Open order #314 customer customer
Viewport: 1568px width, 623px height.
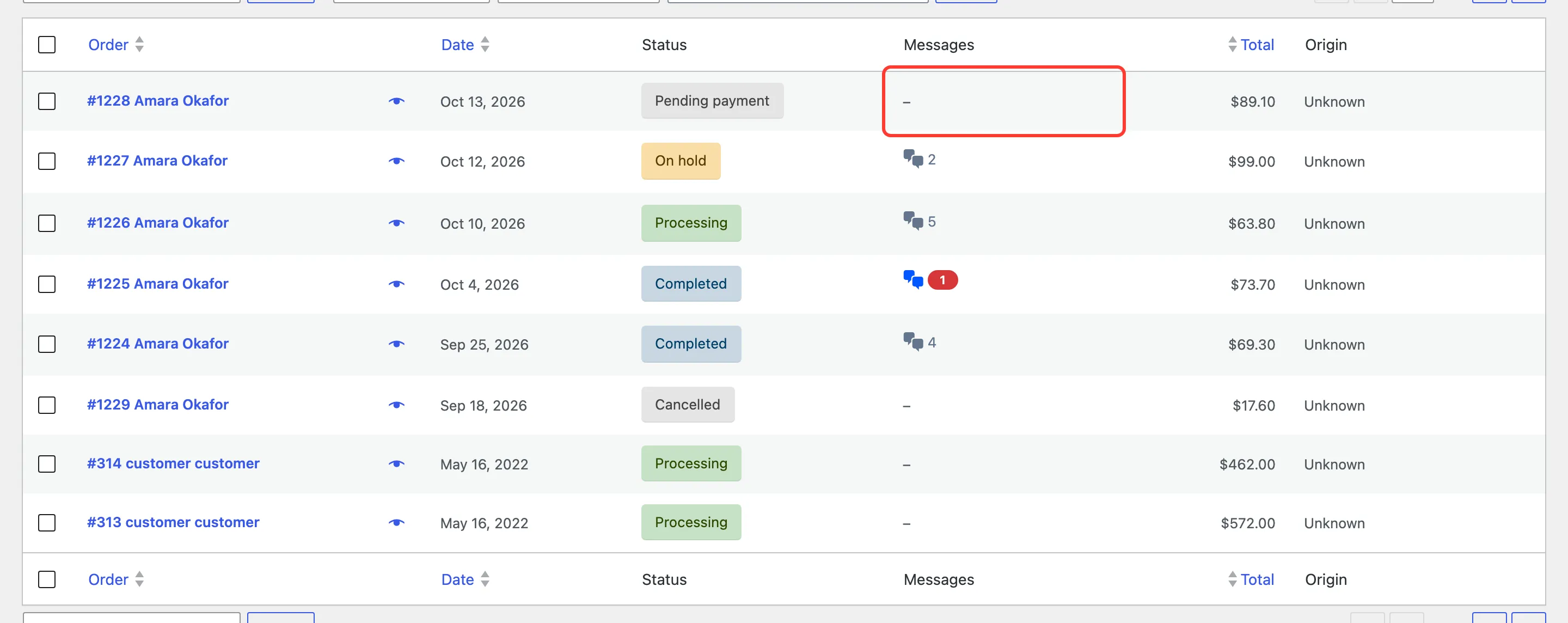173,463
